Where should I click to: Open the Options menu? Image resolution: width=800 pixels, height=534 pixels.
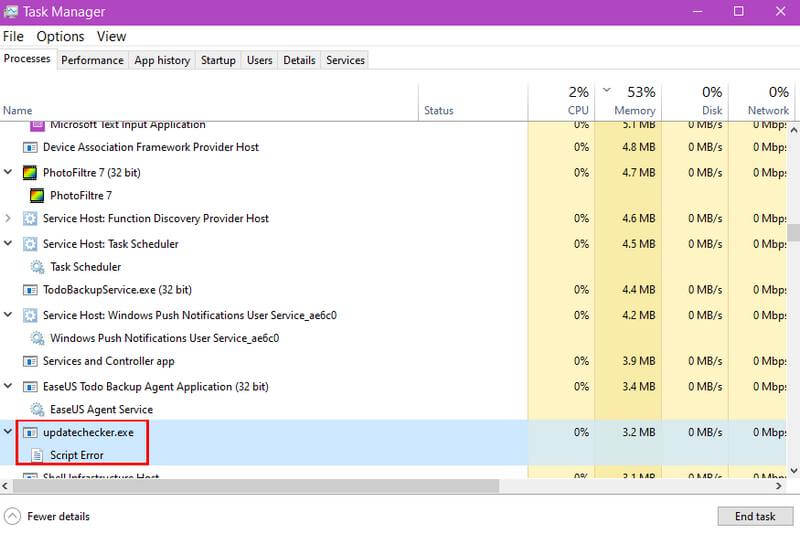60,36
